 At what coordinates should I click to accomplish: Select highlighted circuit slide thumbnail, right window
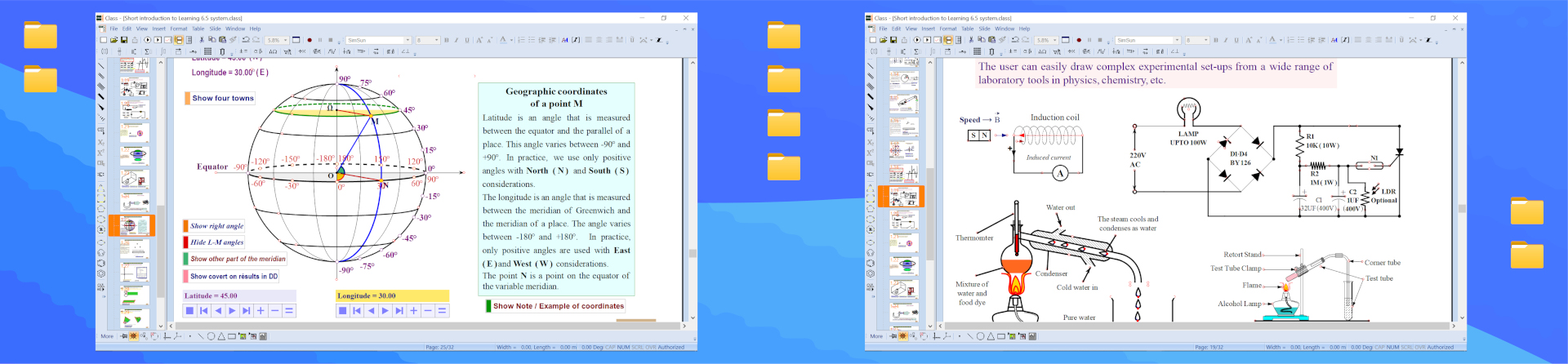pyautogui.click(x=902, y=197)
